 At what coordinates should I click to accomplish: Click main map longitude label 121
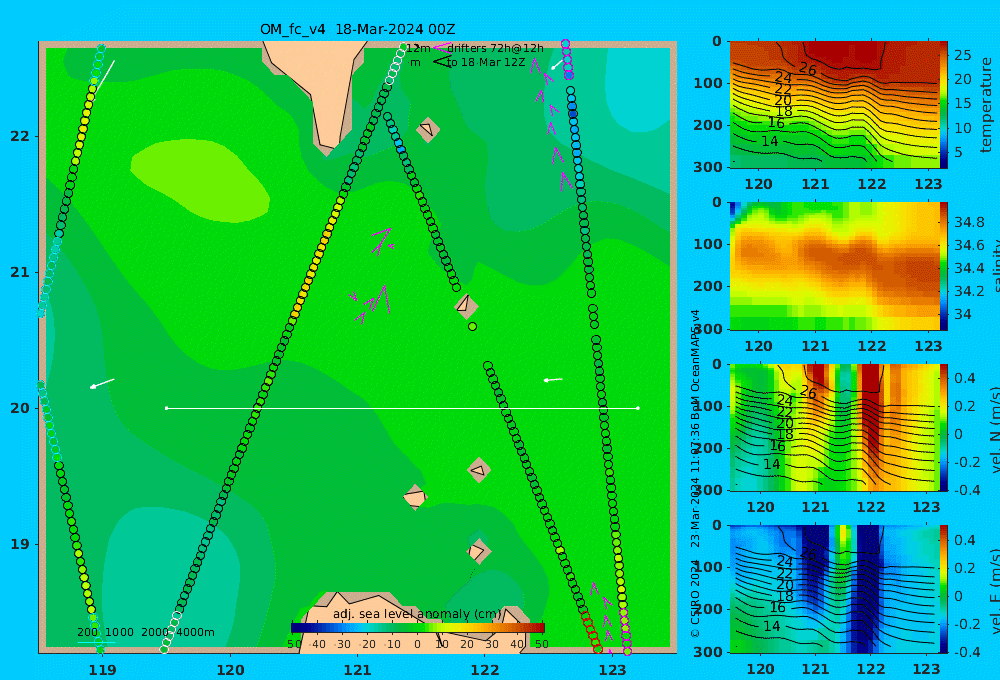[357, 670]
